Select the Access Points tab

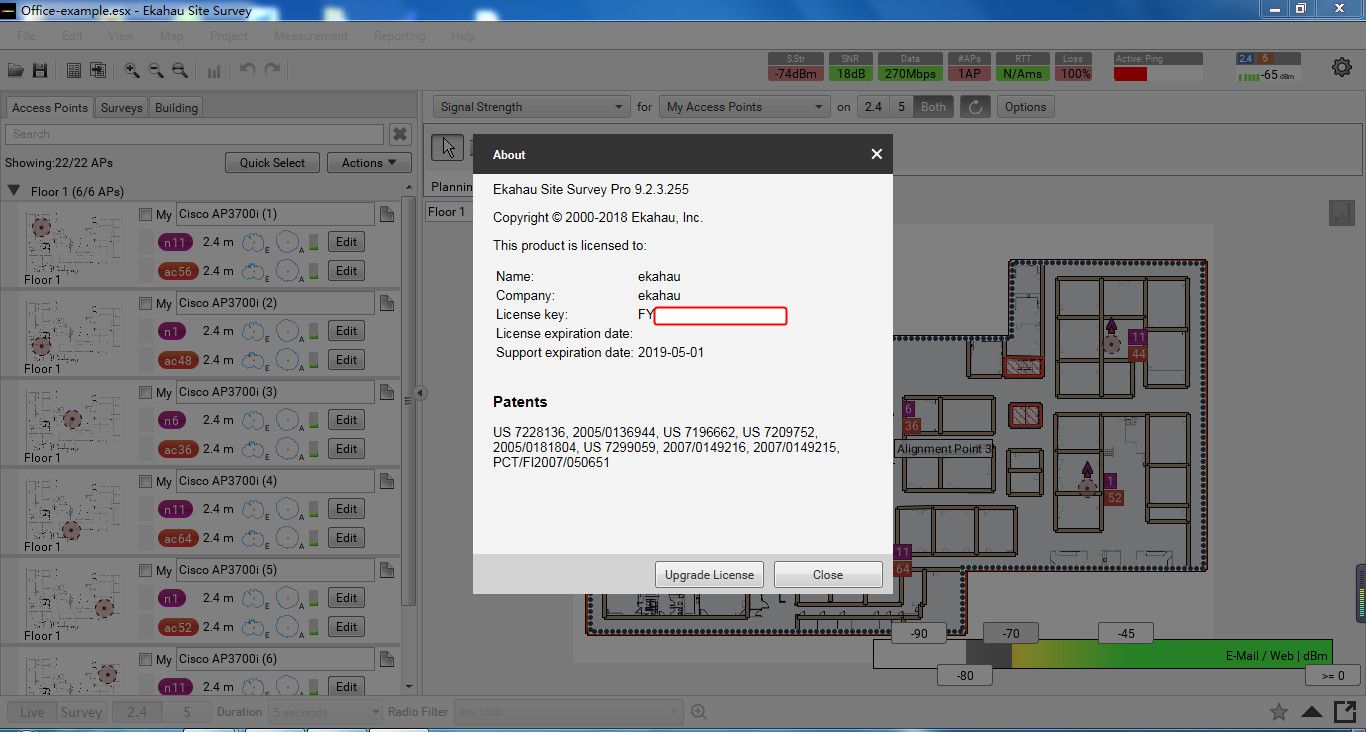click(50, 107)
